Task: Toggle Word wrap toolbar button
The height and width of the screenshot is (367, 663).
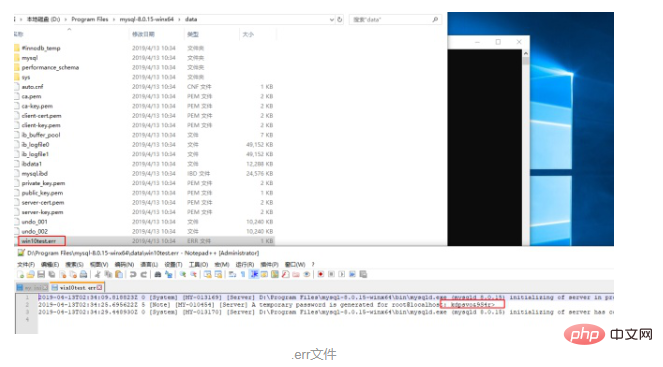Action: pyautogui.click(x=232, y=274)
